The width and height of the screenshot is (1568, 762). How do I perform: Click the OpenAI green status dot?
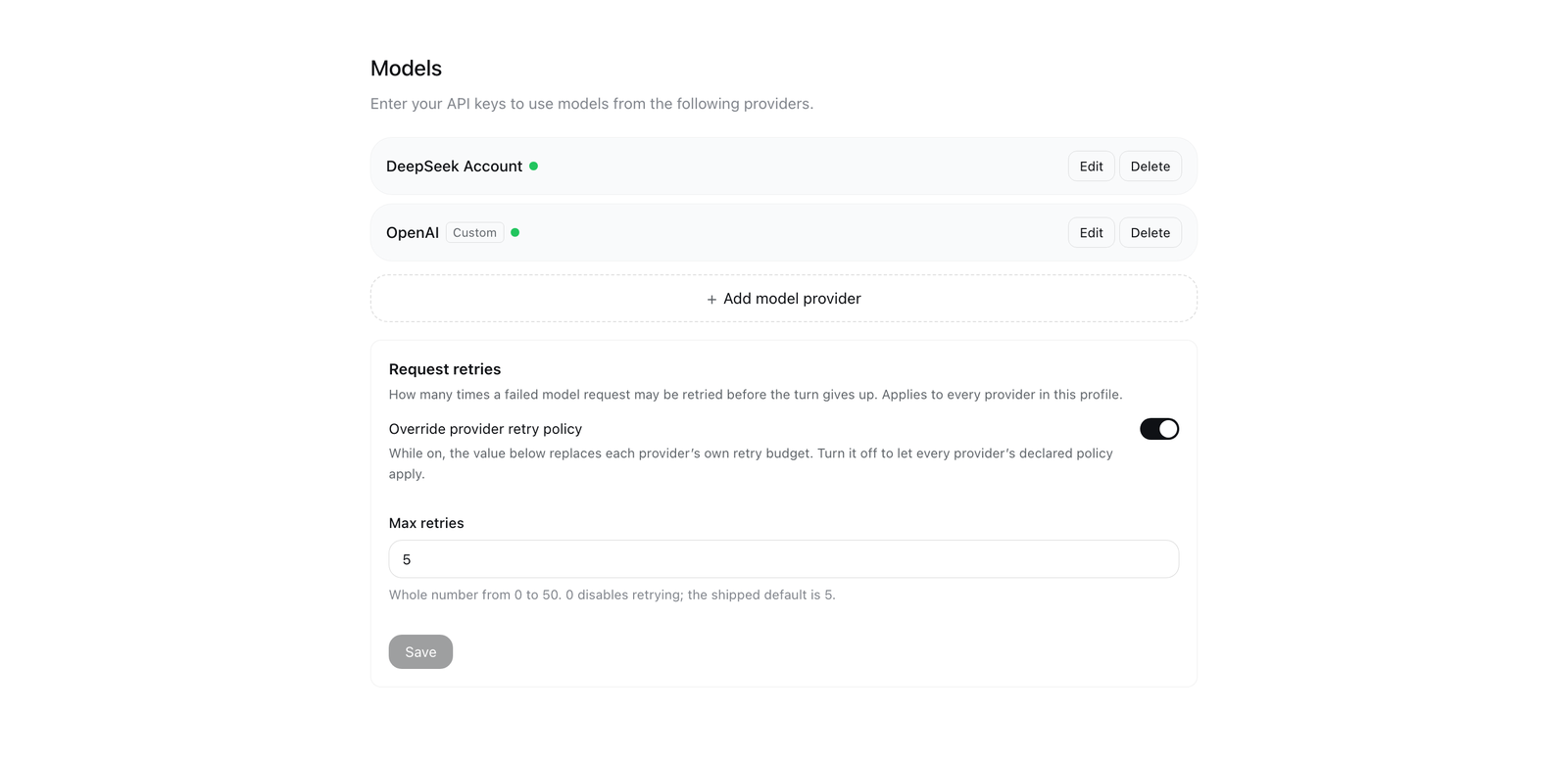click(x=514, y=233)
